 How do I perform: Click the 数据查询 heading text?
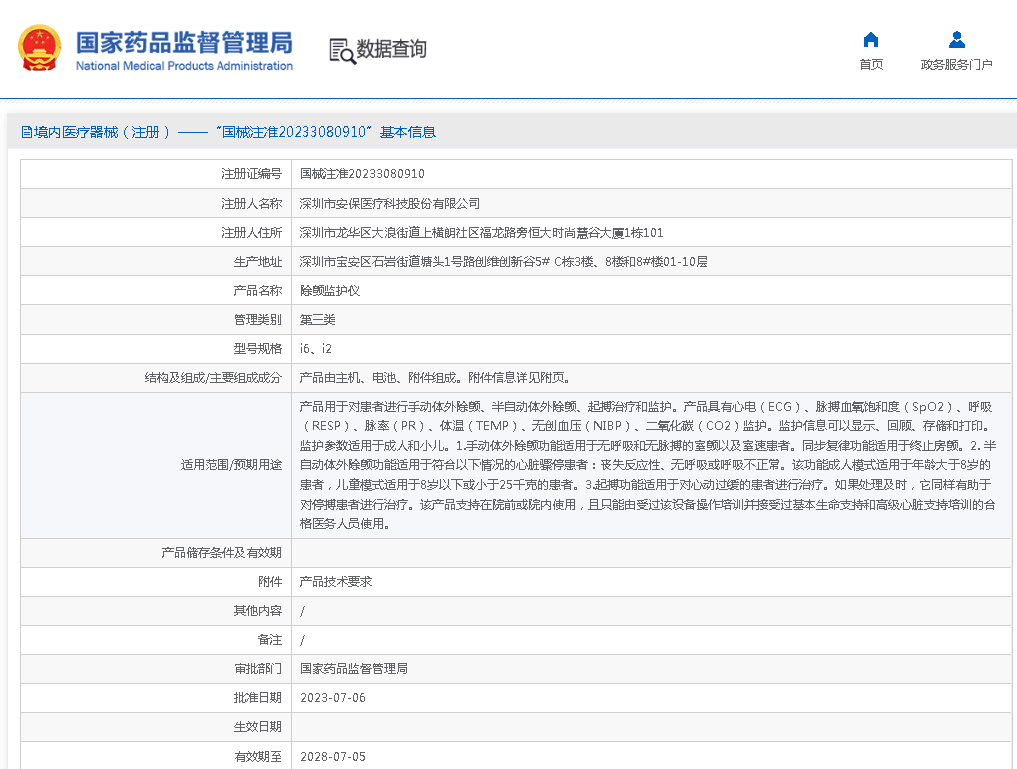(x=392, y=49)
